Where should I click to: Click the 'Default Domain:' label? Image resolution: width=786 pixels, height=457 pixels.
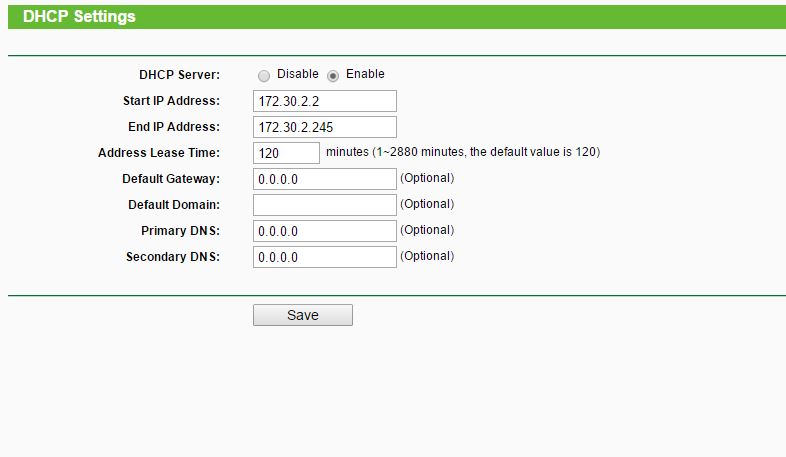coord(174,205)
